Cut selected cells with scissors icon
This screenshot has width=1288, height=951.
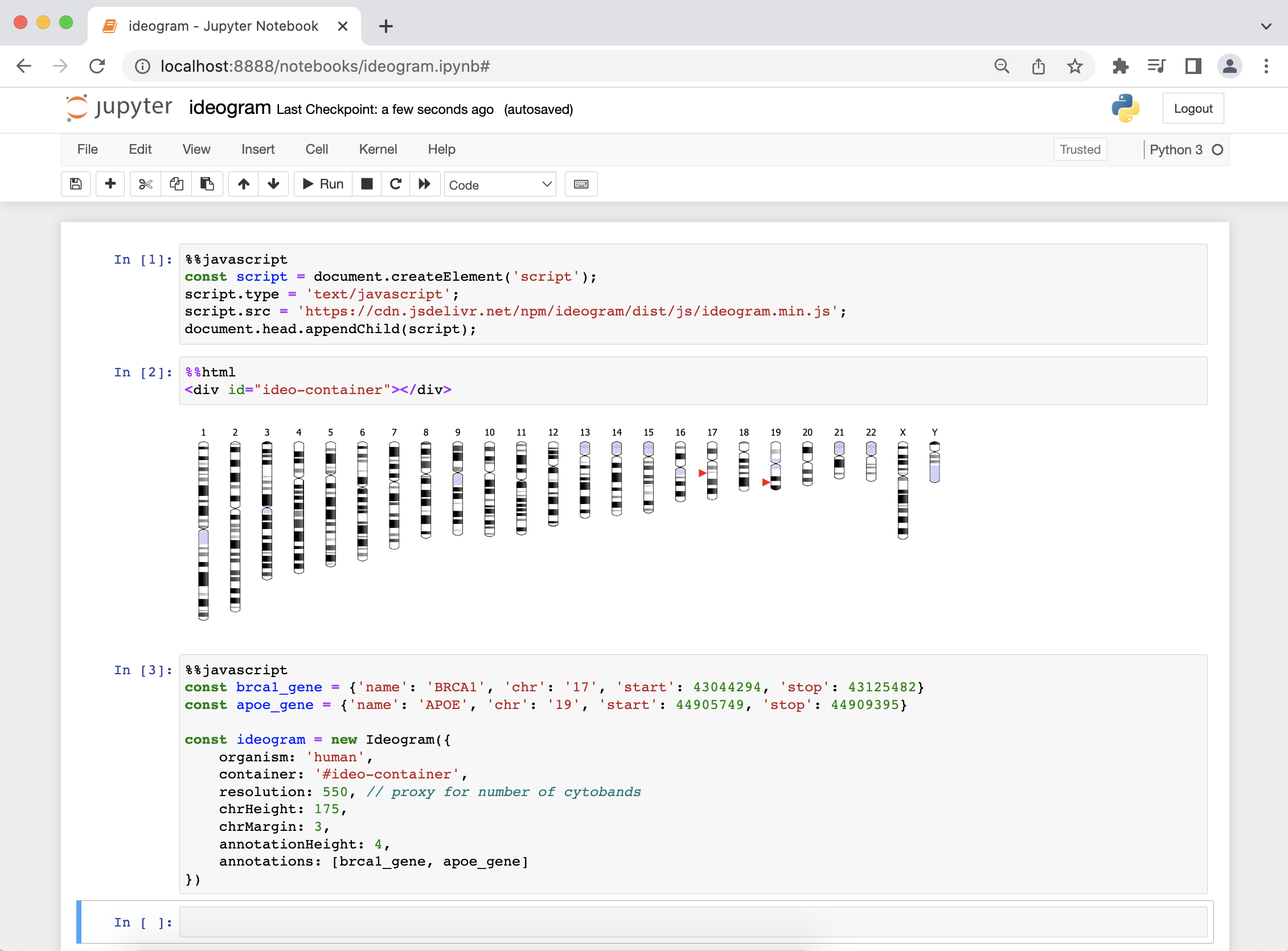click(x=145, y=184)
